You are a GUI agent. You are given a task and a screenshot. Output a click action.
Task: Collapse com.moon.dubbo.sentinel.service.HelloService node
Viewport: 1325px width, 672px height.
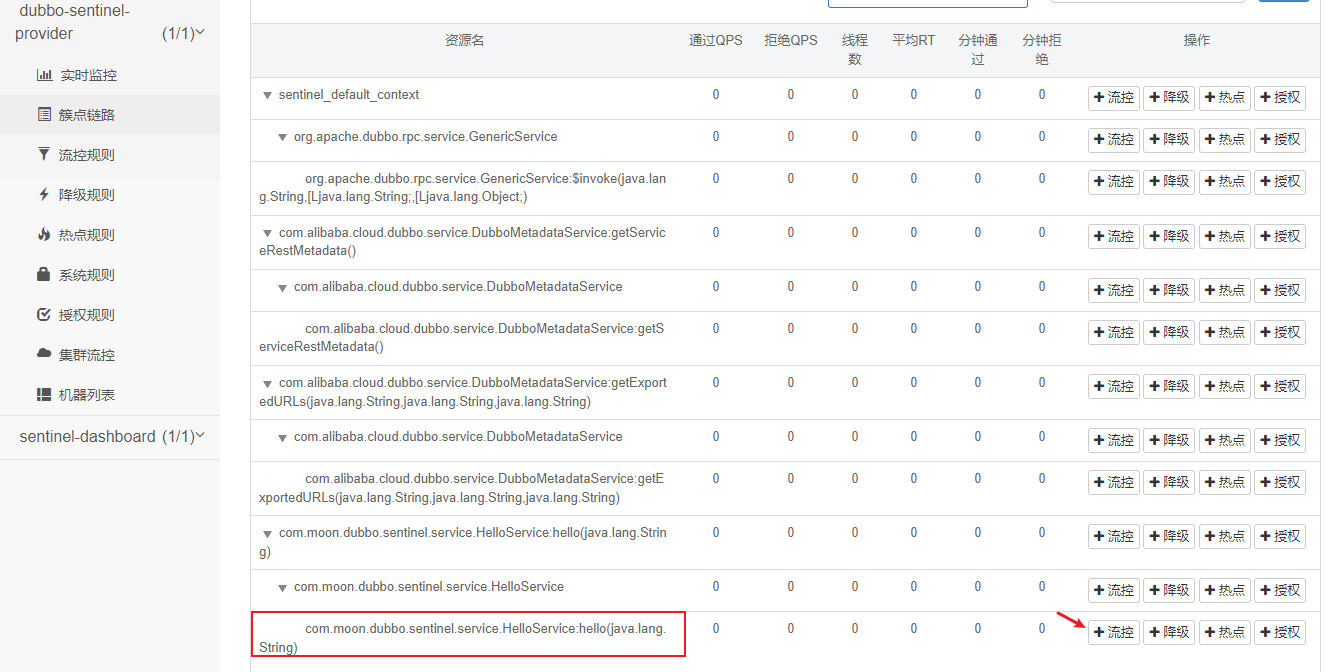282,587
